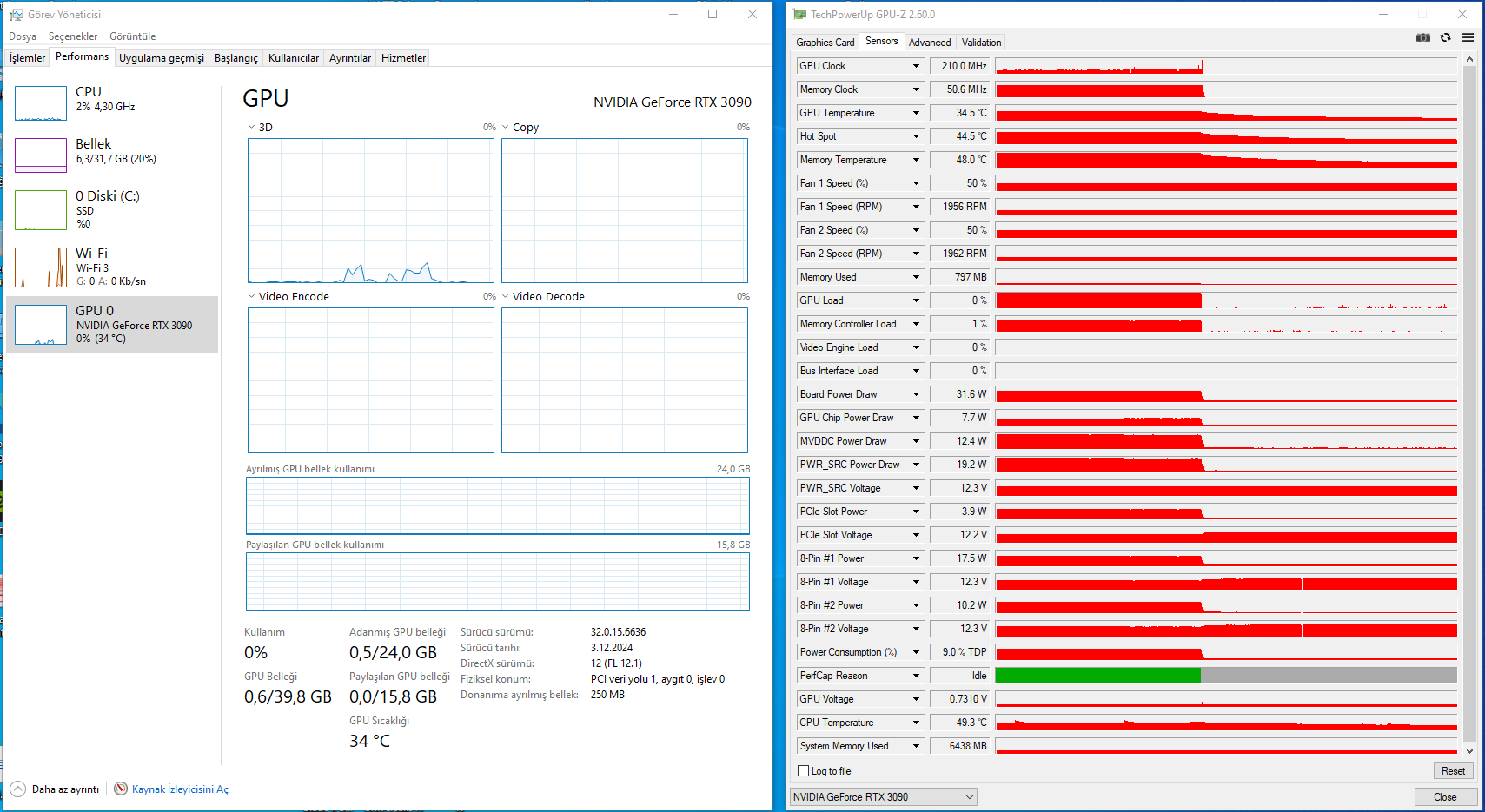1485x812 pixels.
Task: Select the Wi-Fi graph thumbnail
Action: coord(41,267)
